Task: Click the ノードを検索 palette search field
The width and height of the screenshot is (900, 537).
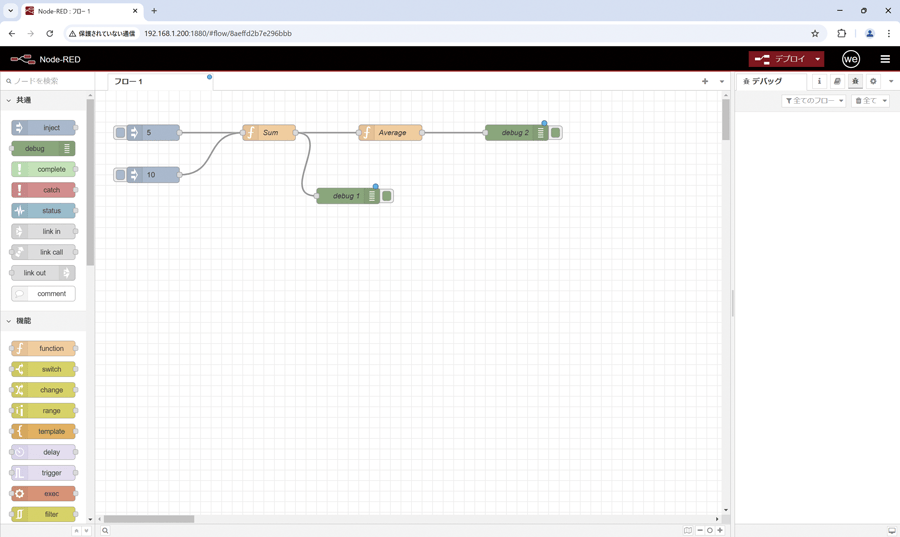Action: 50,81
